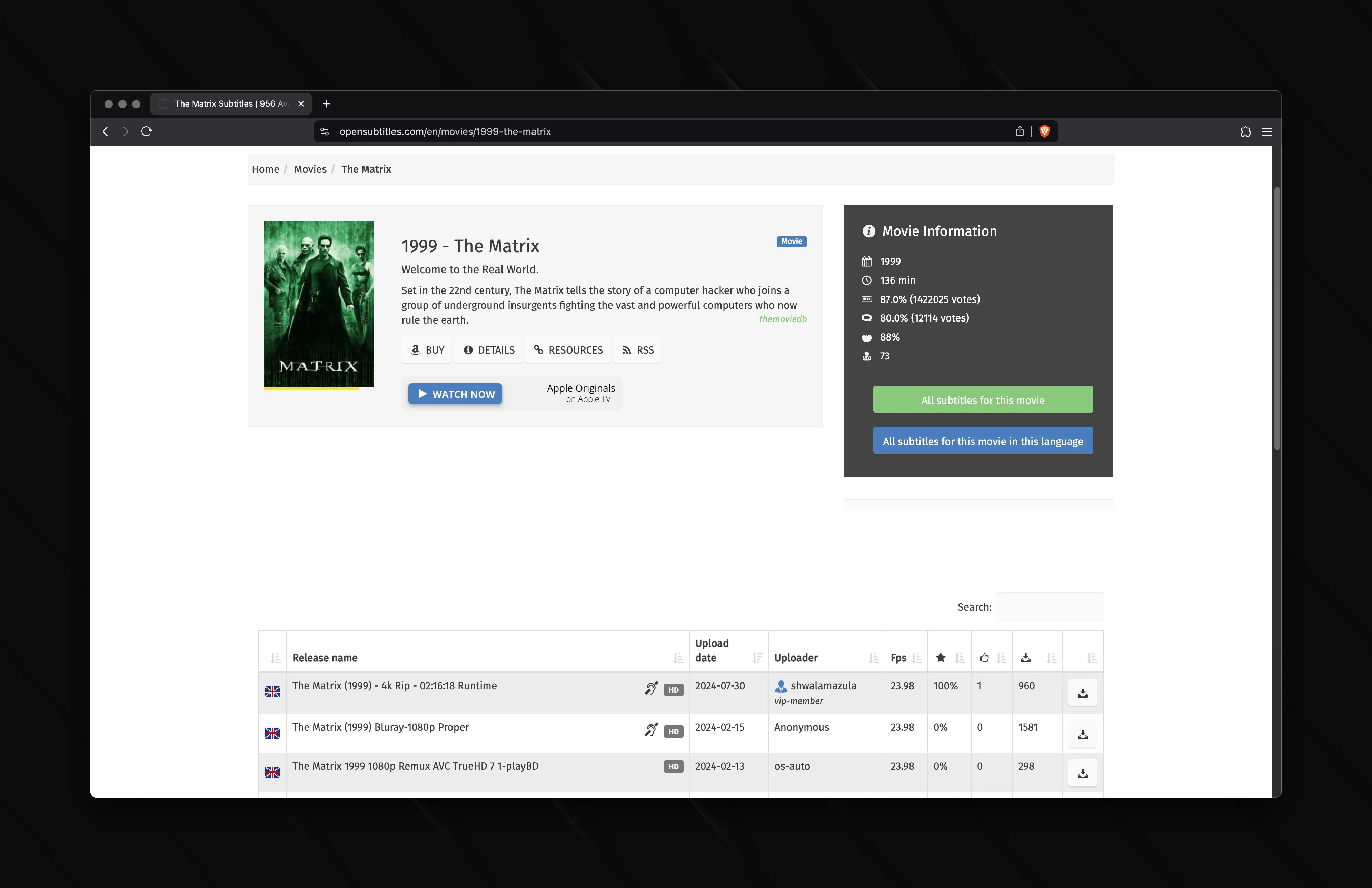The height and width of the screenshot is (888, 1372).
Task: Open The Matrix Bluray-1080p Proper release
Action: (x=380, y=727)
